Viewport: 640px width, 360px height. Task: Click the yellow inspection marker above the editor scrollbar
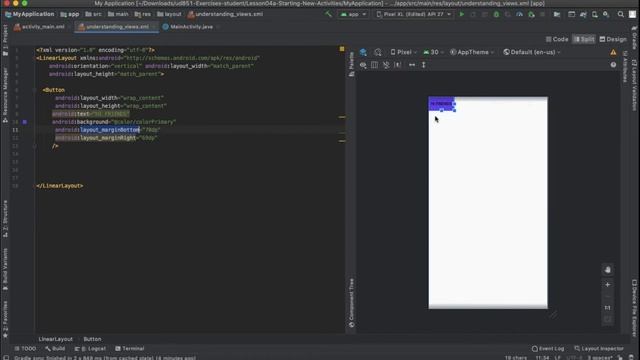[342, 49]
